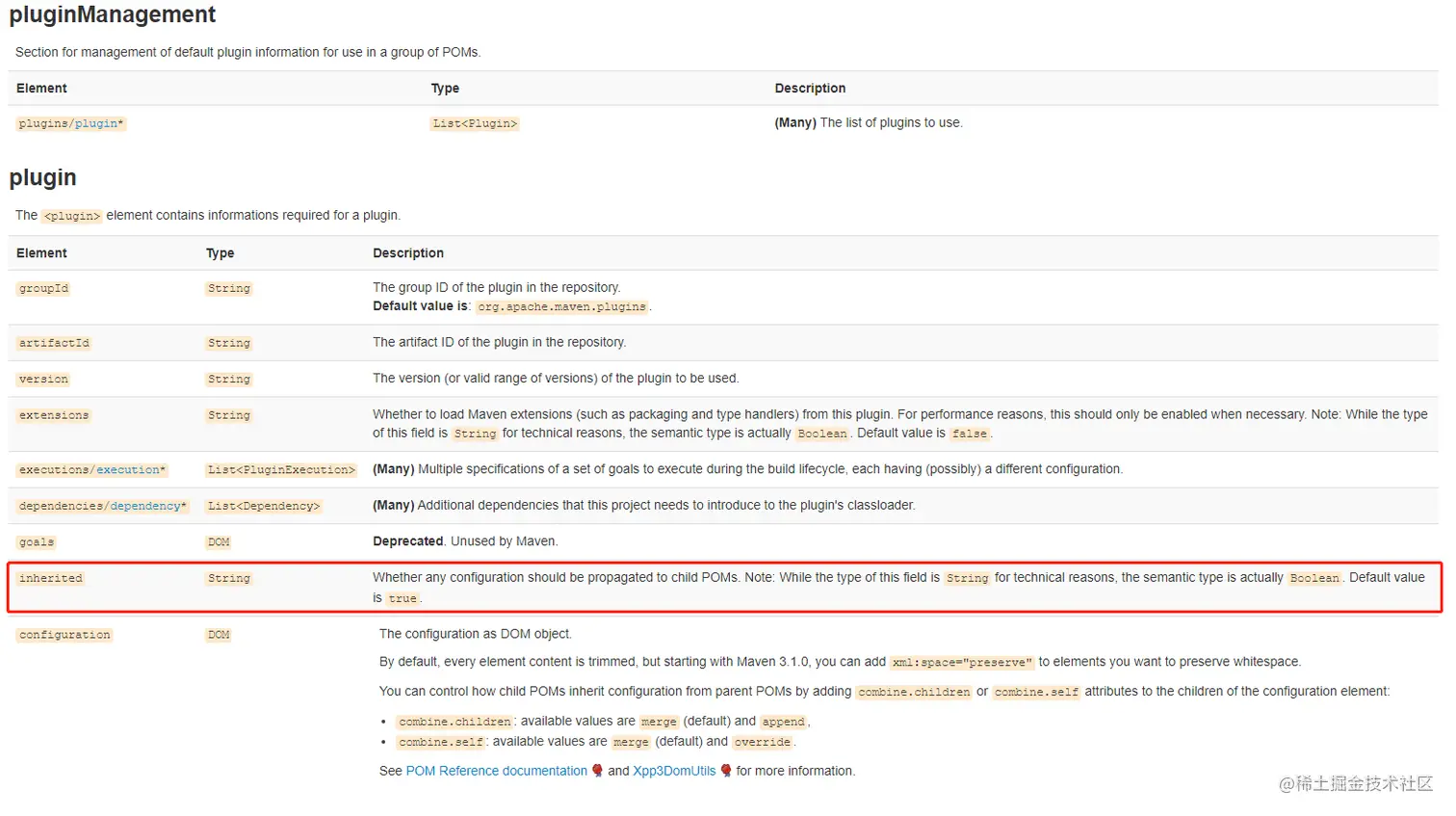Screen dimensions: 1456x816
Task: Follow the execution* link in executions element
Action: pos(130,470)
